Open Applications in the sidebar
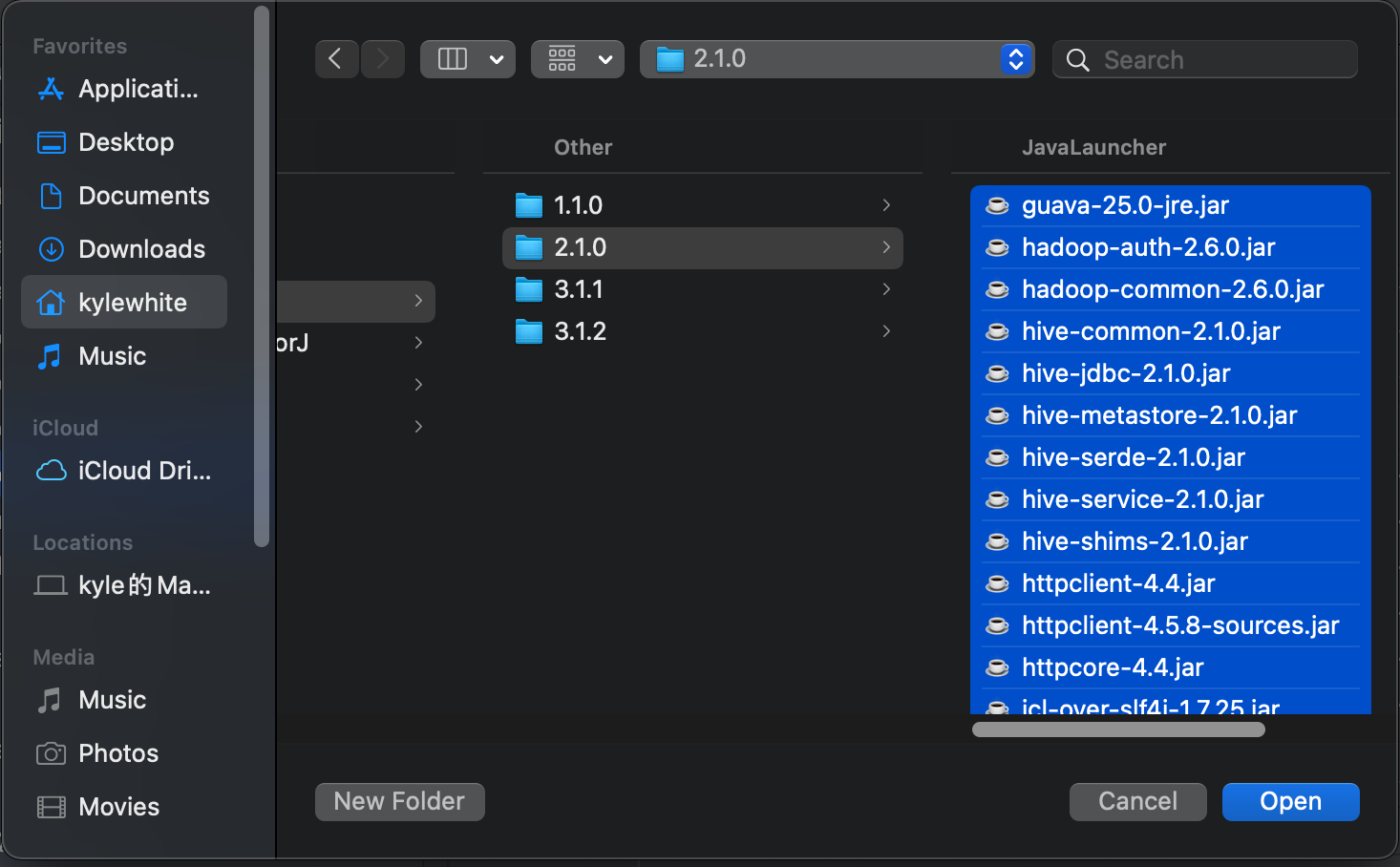Image resolution: width=1400 pixels, height=867 pixels. [x=124, y=89]
